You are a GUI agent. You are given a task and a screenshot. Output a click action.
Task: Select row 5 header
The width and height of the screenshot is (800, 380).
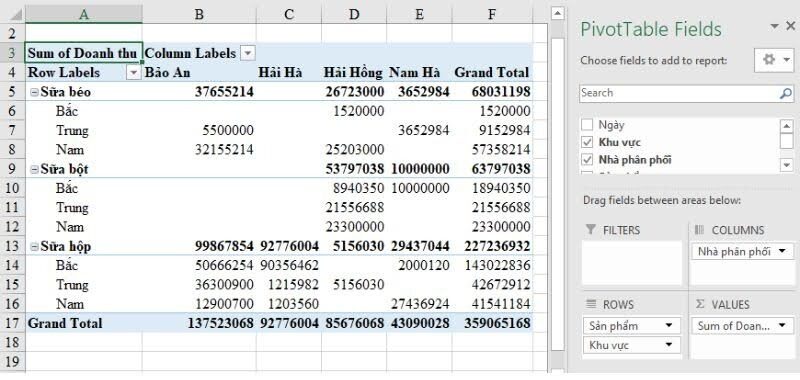click(12, 92)
